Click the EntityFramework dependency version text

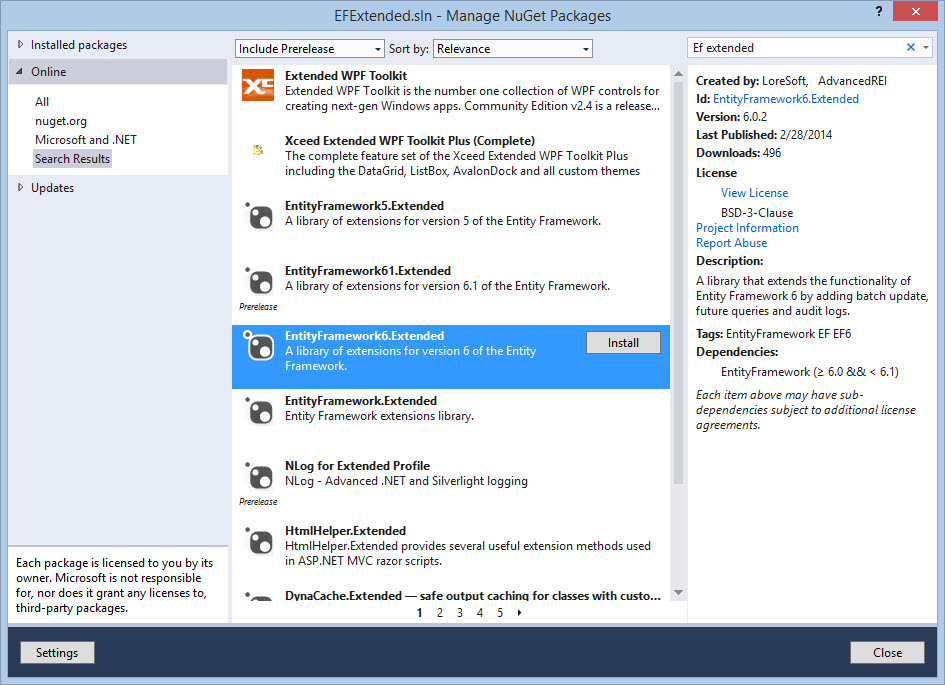[x=809, y=372]
